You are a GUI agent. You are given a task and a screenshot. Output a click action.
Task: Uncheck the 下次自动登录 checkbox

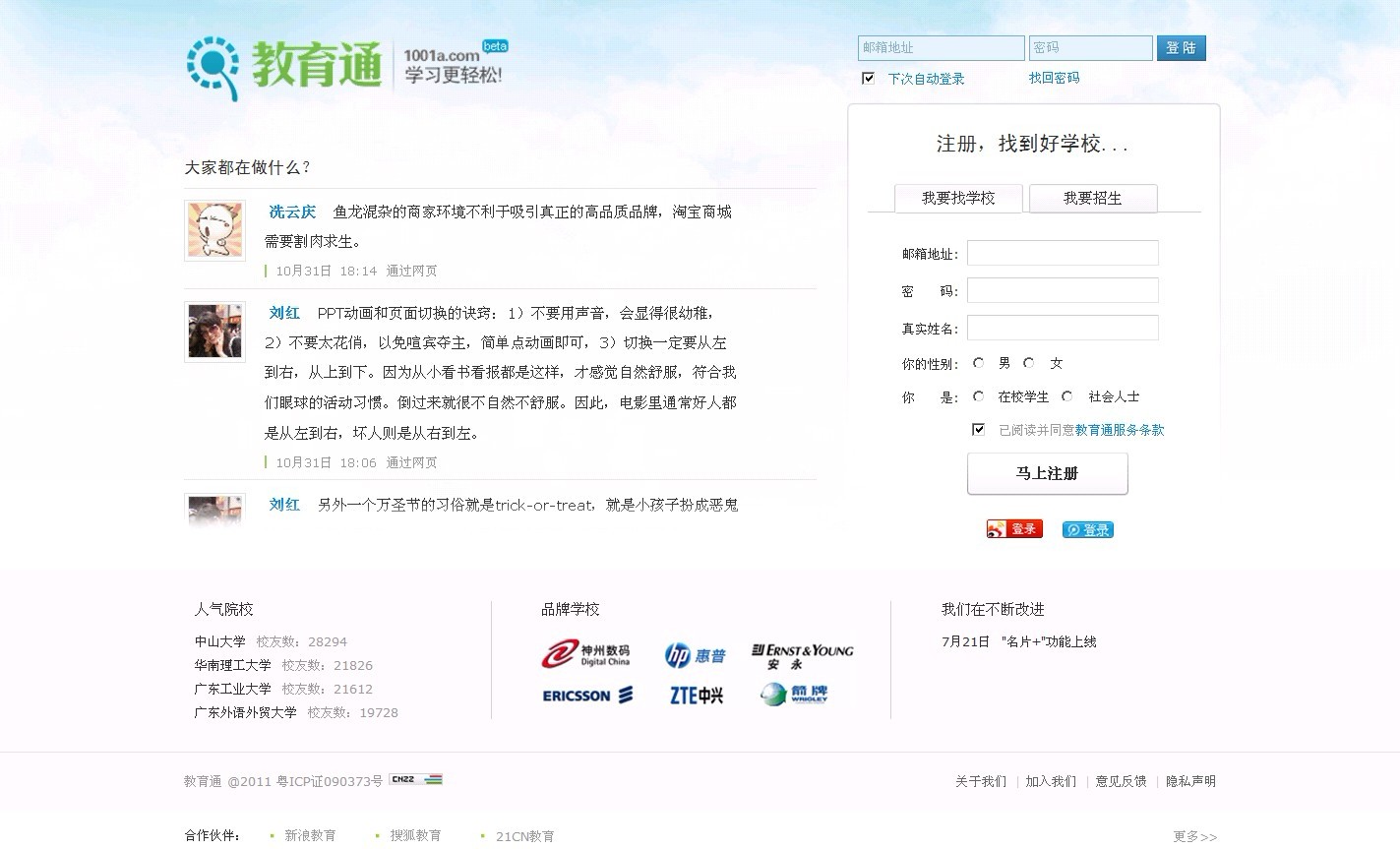(x=868, y=77)
